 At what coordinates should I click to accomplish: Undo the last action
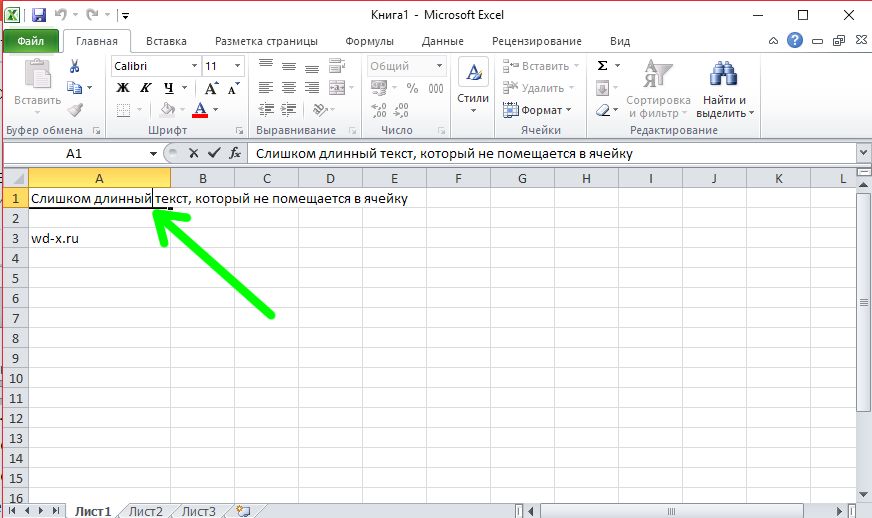coord(61,15)
